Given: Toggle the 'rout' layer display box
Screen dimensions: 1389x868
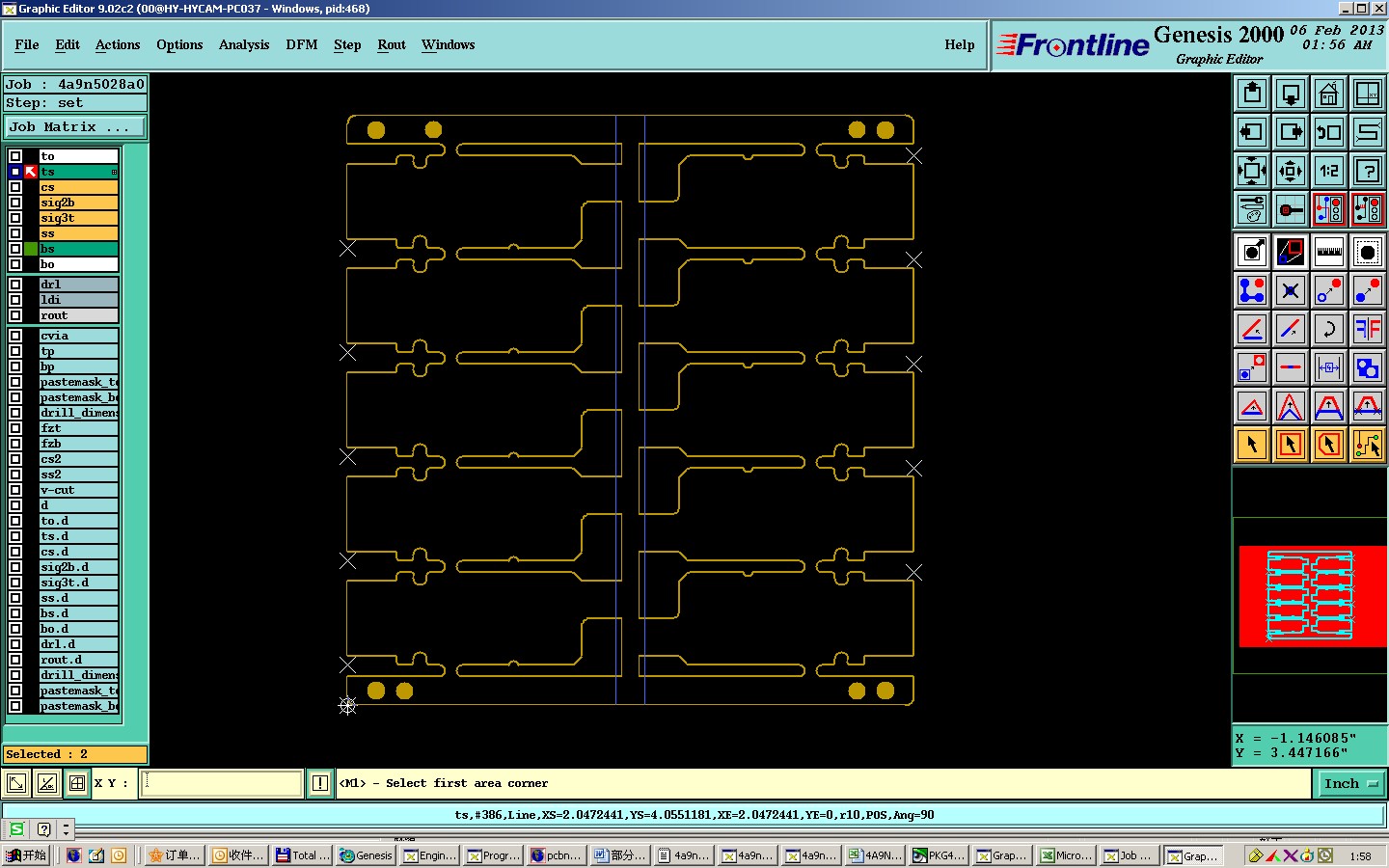Looking at the screenshot, I should click(x=15, y=315).
